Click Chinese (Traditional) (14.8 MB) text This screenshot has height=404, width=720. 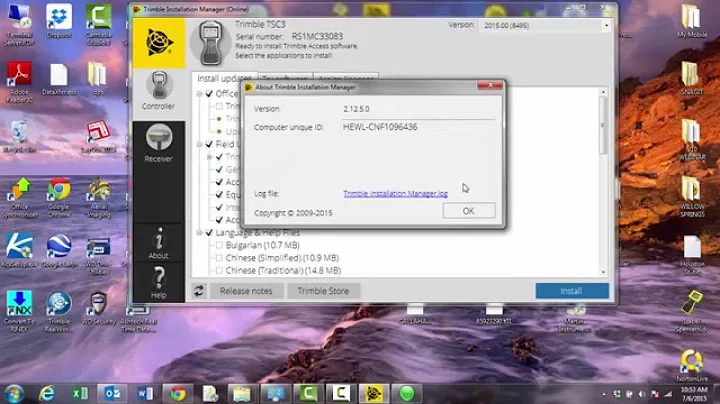click(283, 271)
